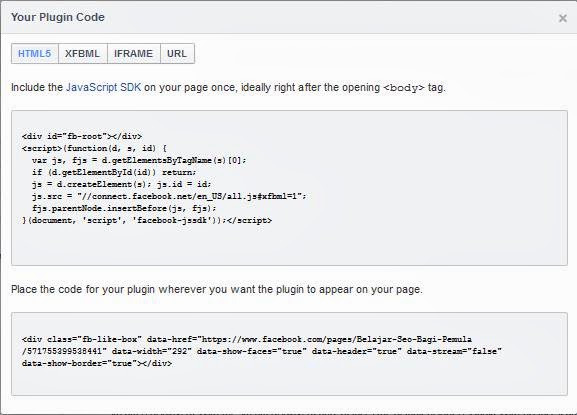The width and height of the screenshot is (577, 415).
Task: Switch to the XFBML tab
Action: pos(82,54)
